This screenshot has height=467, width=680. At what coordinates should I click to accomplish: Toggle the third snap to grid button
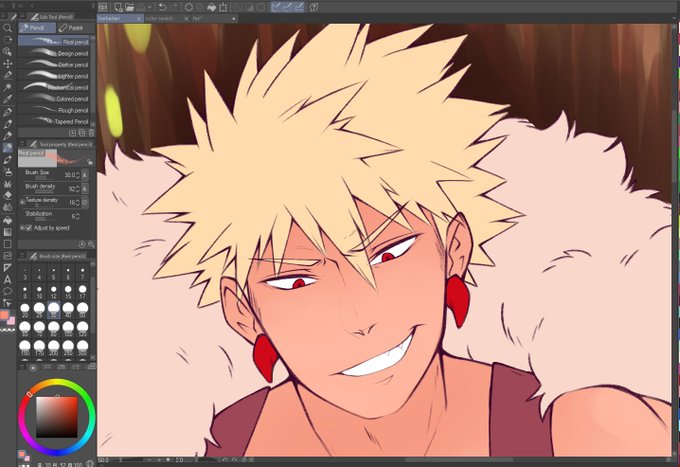click(299, 7)
